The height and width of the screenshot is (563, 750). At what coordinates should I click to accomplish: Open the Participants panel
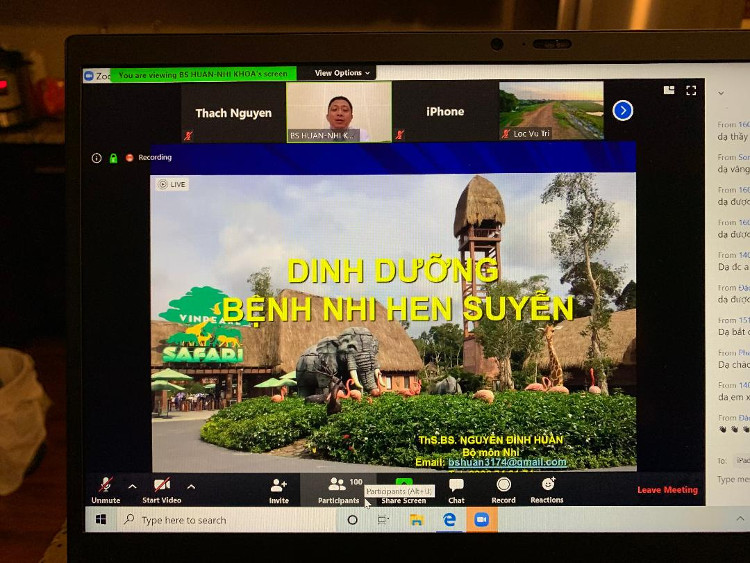pyautogui.click(x=339, y=490)
